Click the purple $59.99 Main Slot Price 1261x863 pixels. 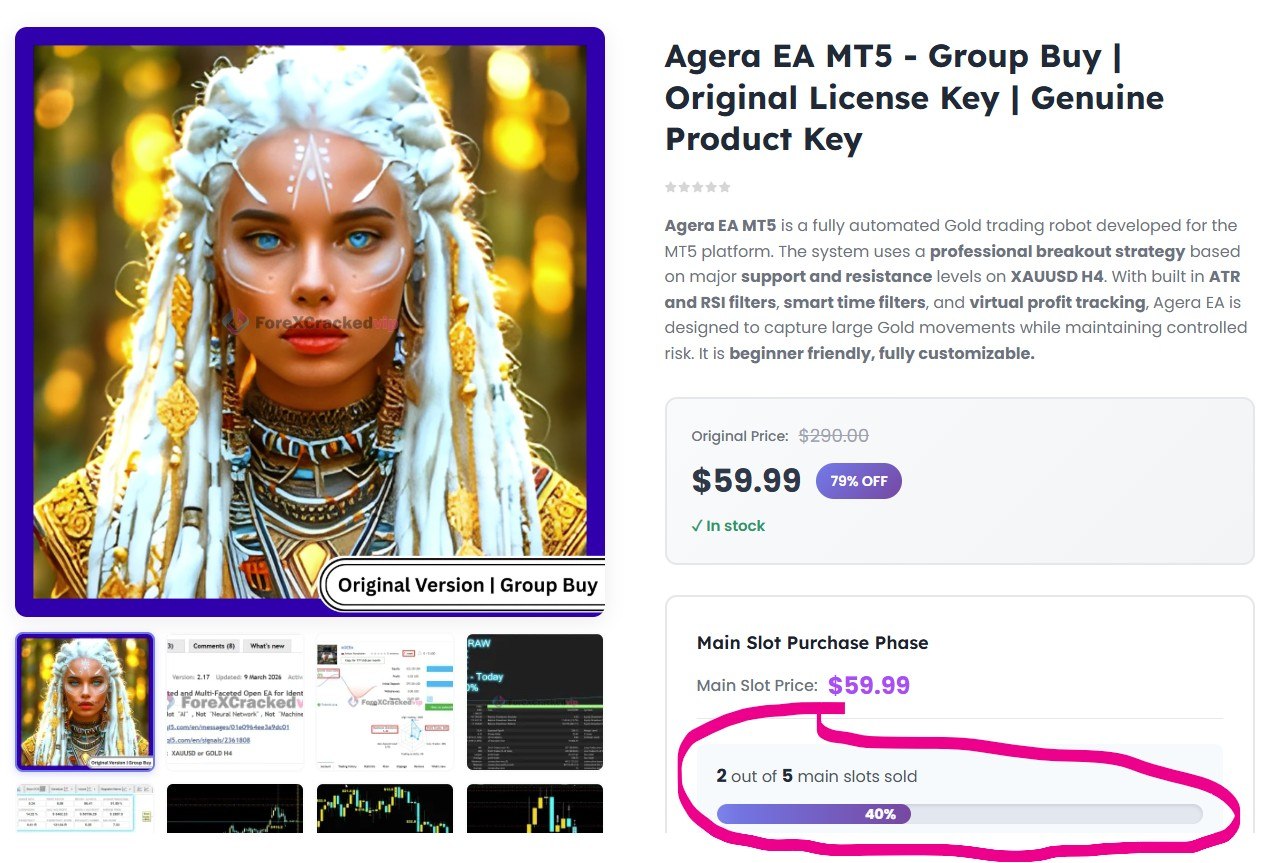click(869, 686)
